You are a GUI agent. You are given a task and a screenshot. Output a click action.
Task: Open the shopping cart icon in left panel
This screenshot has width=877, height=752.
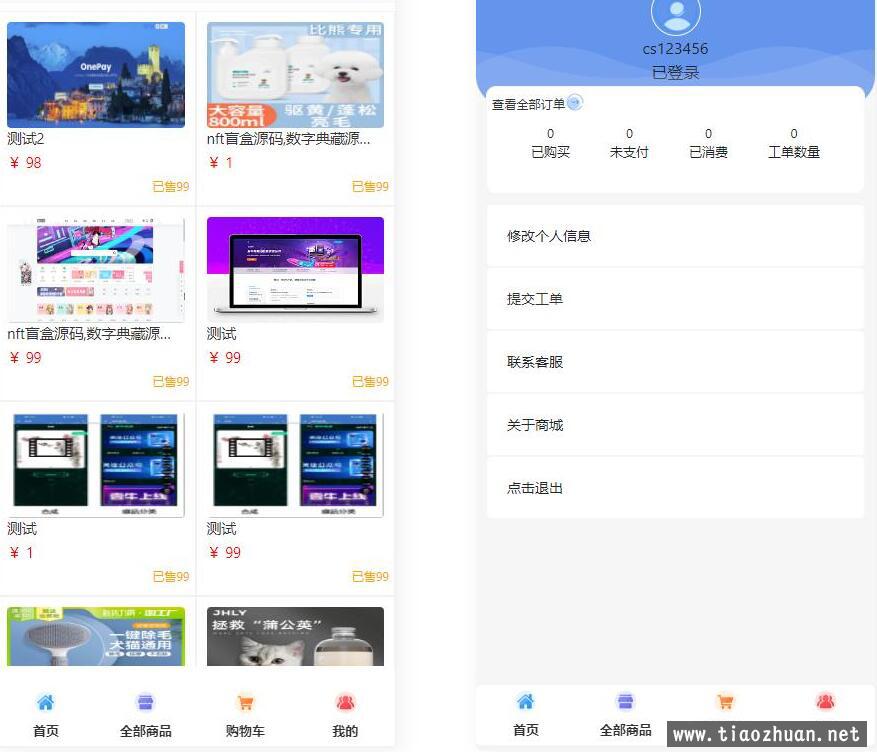pyautogui.click(x=245, y=702)
